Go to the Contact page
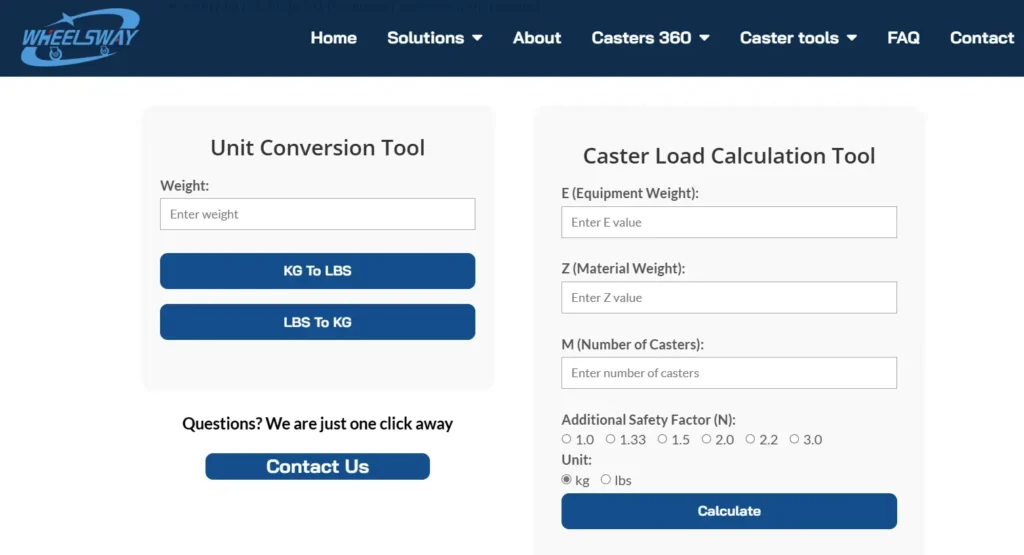The height and width of the screenshot is (555, 1024). tap(982, 38)
